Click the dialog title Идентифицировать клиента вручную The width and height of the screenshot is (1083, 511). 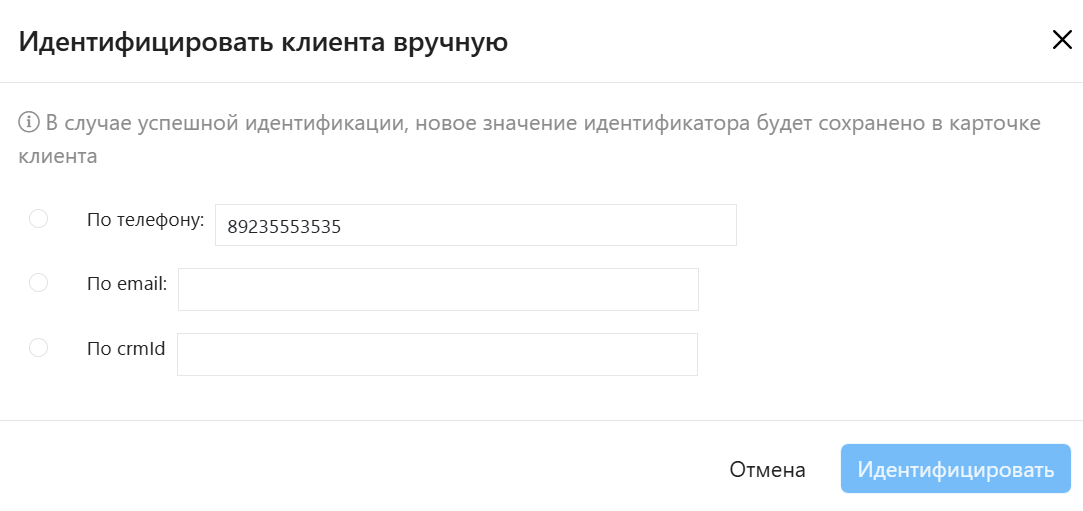(263, 42)
